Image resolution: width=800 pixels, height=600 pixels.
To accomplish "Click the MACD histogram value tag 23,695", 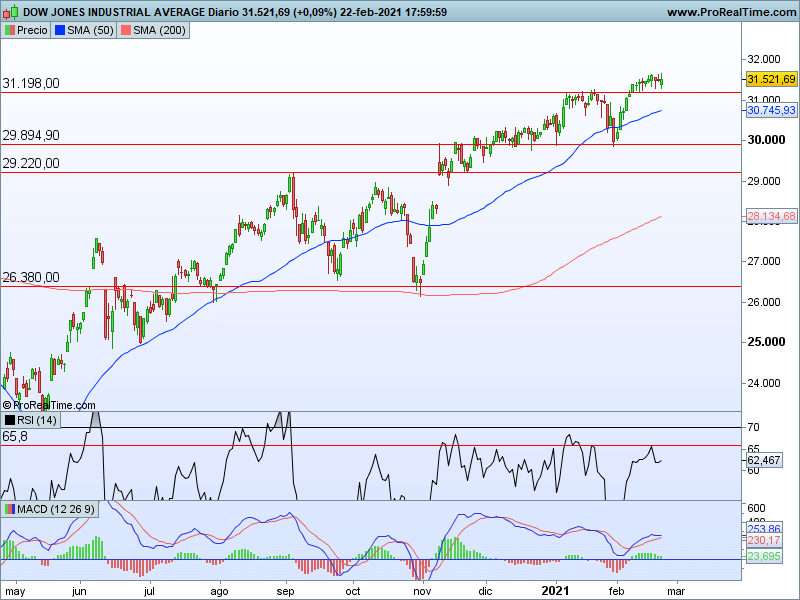I will pyautogui.click(x=764, y=556).
